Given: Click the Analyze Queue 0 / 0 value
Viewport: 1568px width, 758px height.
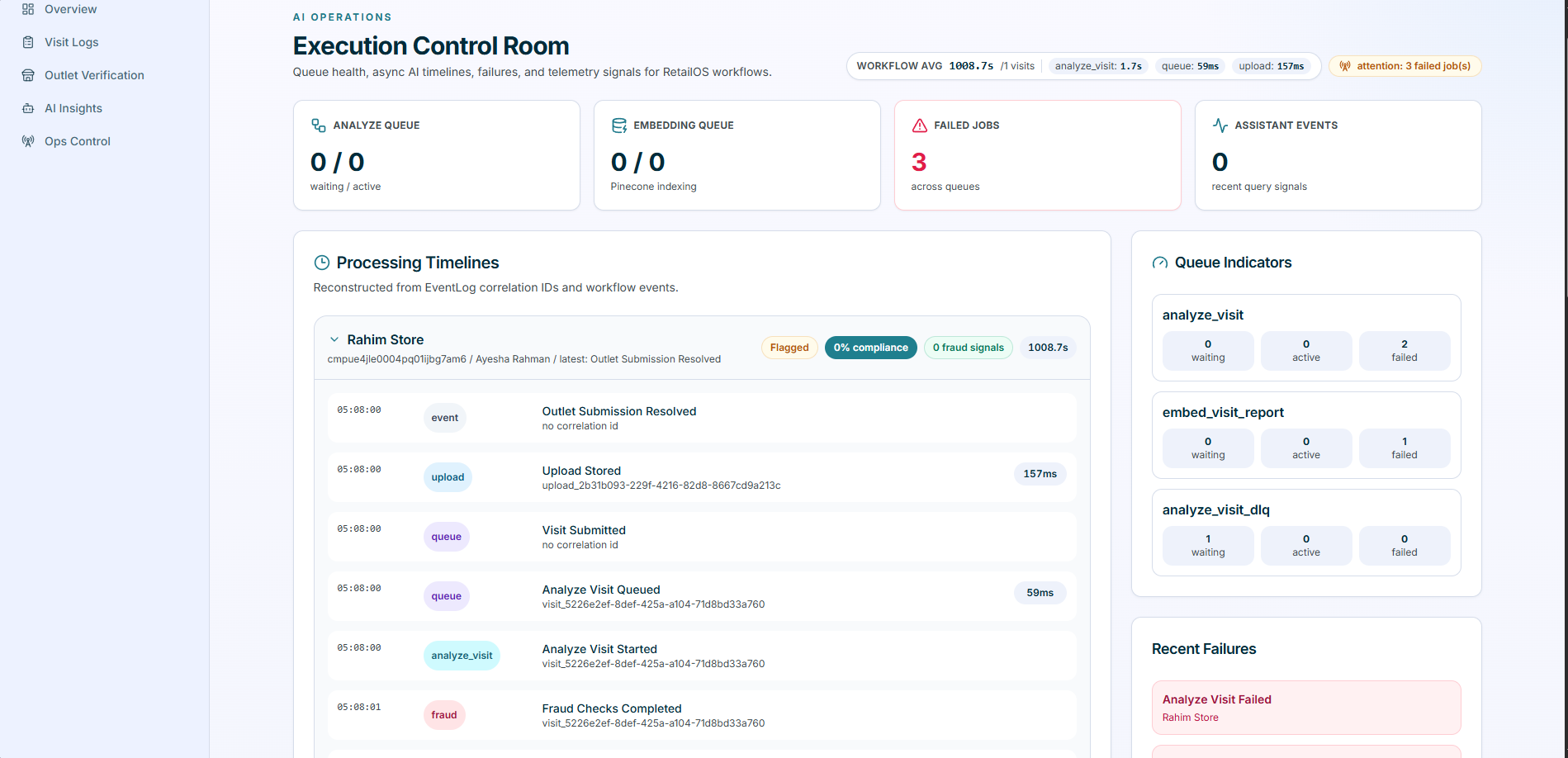Looking at the screenshot, I should point(337,162).
